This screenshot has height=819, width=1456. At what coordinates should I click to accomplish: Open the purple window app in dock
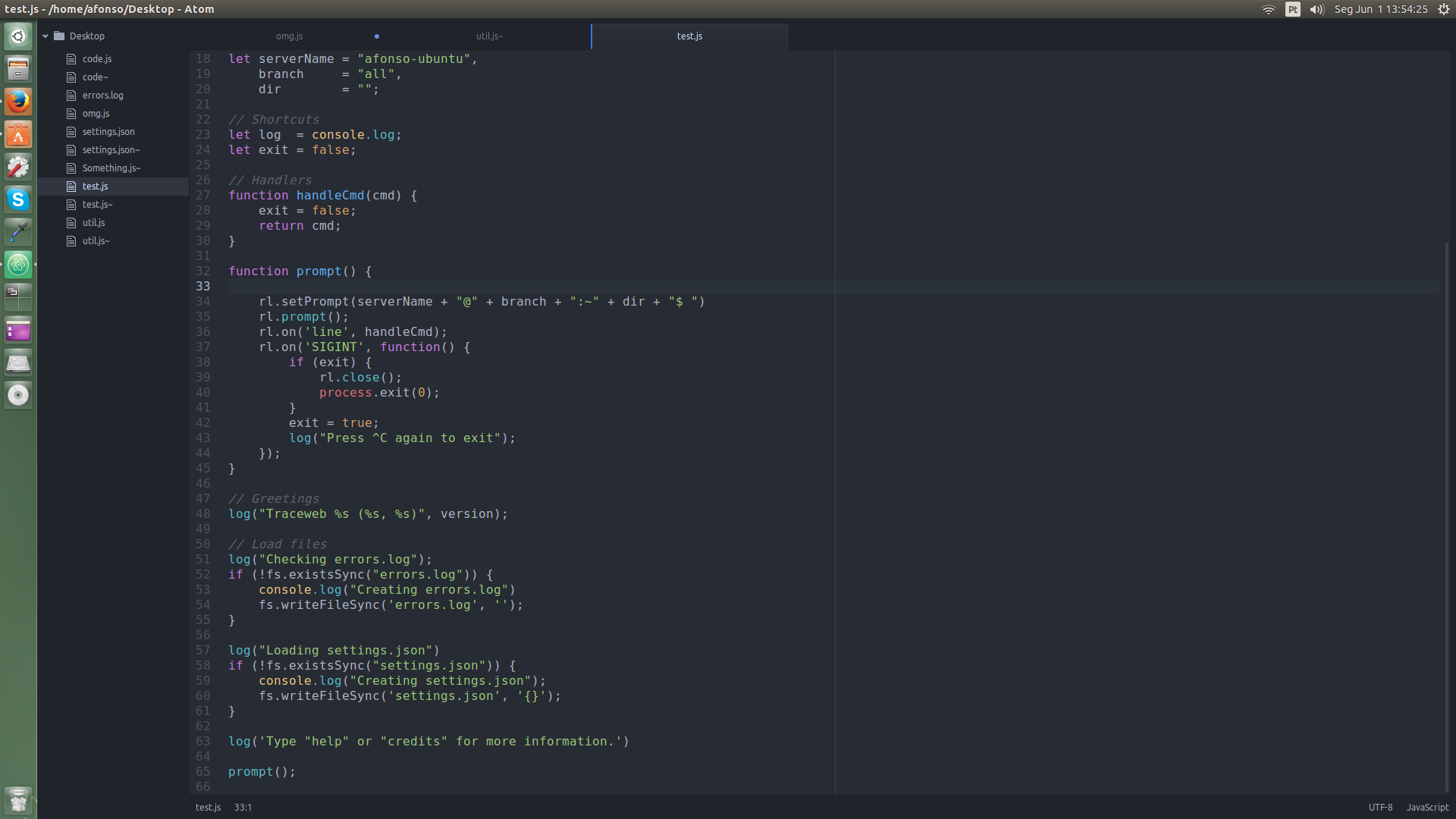coord(18,330)
